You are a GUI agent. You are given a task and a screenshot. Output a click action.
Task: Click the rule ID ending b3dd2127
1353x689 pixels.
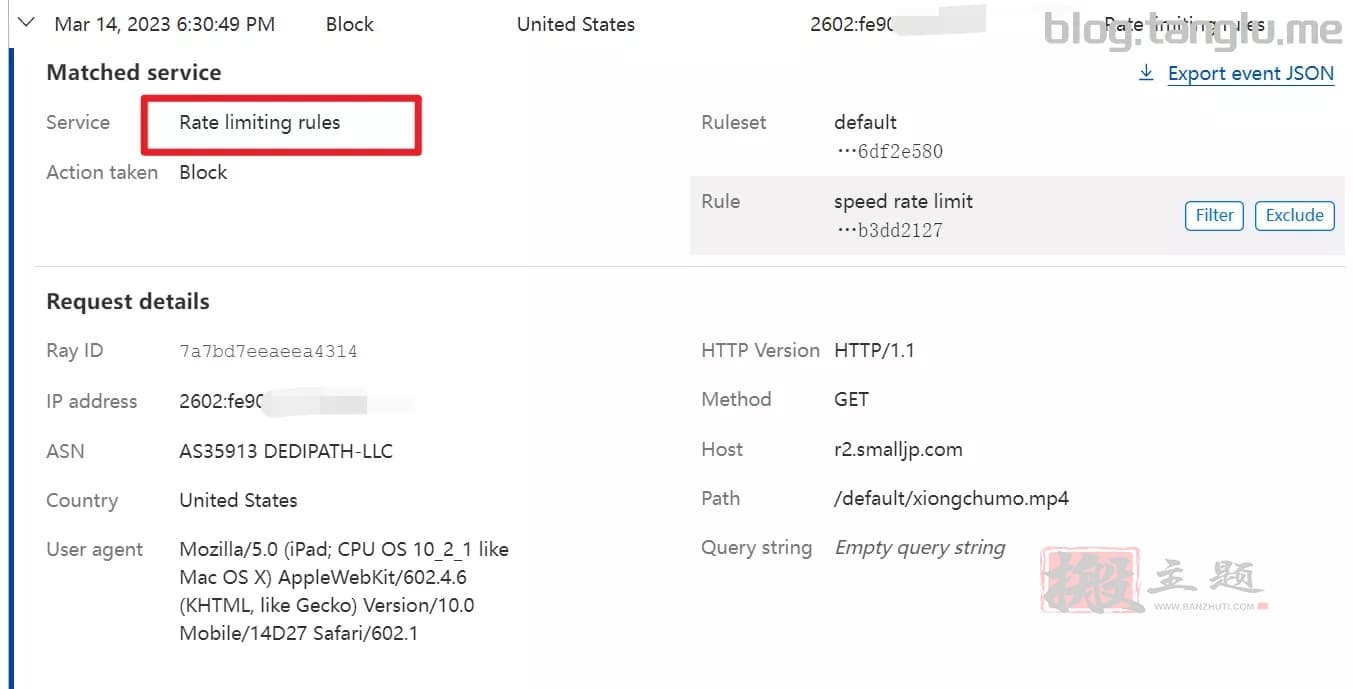(890, 230)
